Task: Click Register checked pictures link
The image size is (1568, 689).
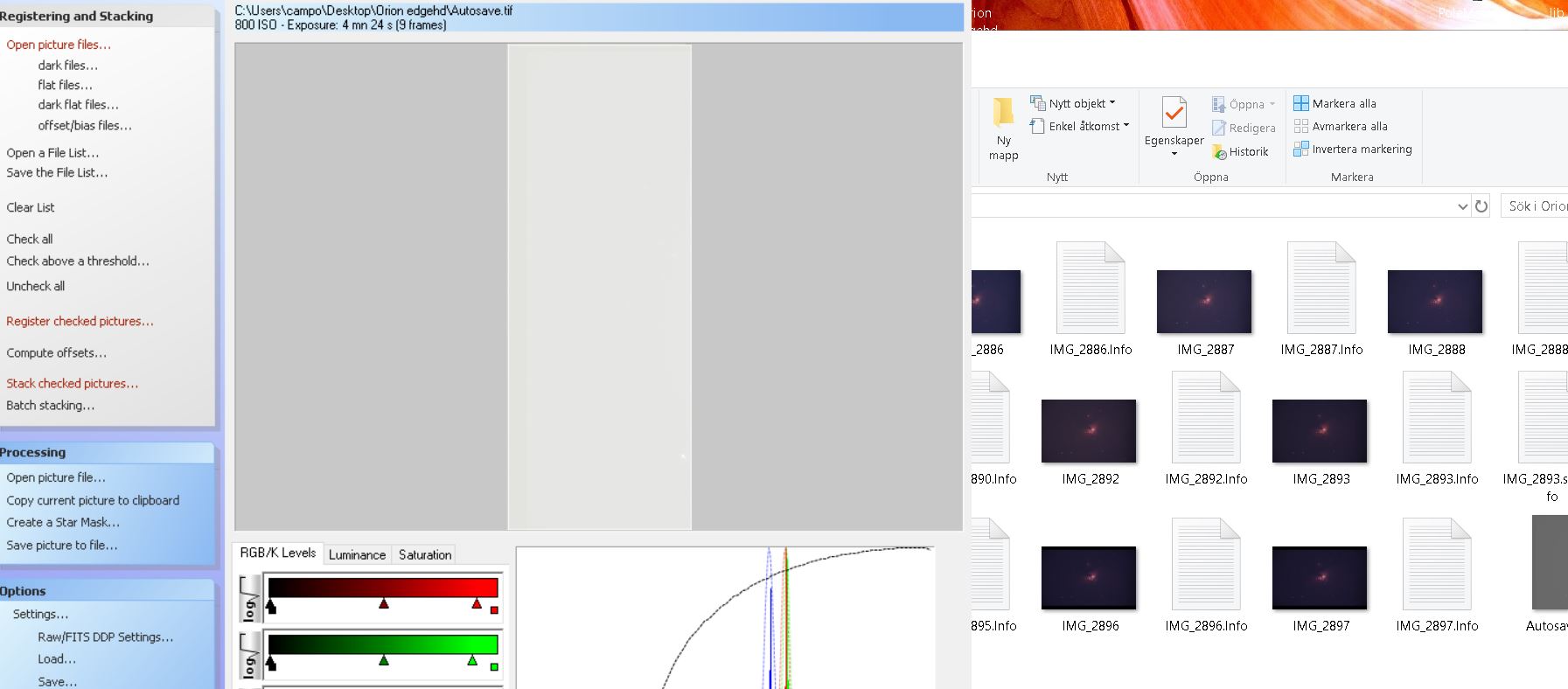Action: [x=80, y=322]
